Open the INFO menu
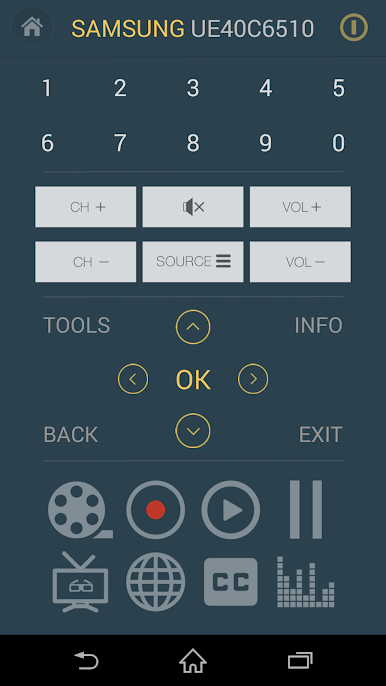386x686 pixels. [x=319, y=325]
